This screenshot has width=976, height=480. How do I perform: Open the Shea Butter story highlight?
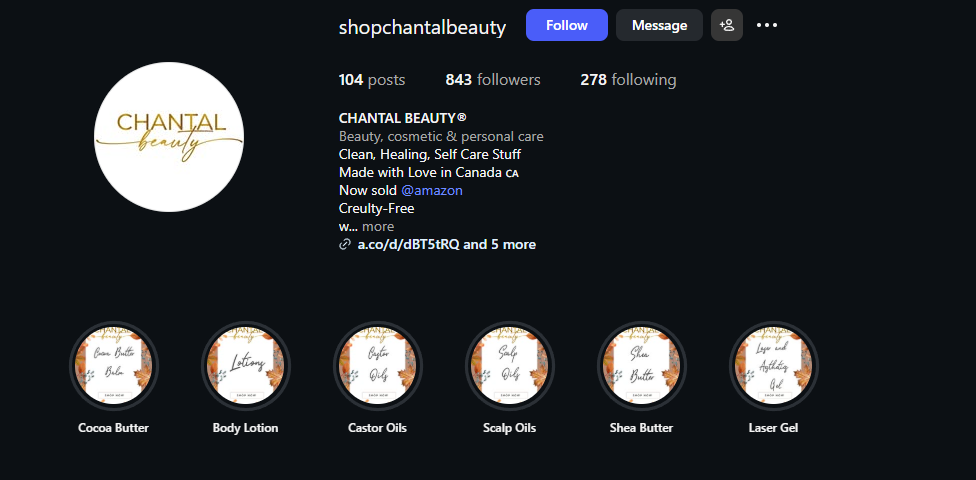click(x=641, y=366)
